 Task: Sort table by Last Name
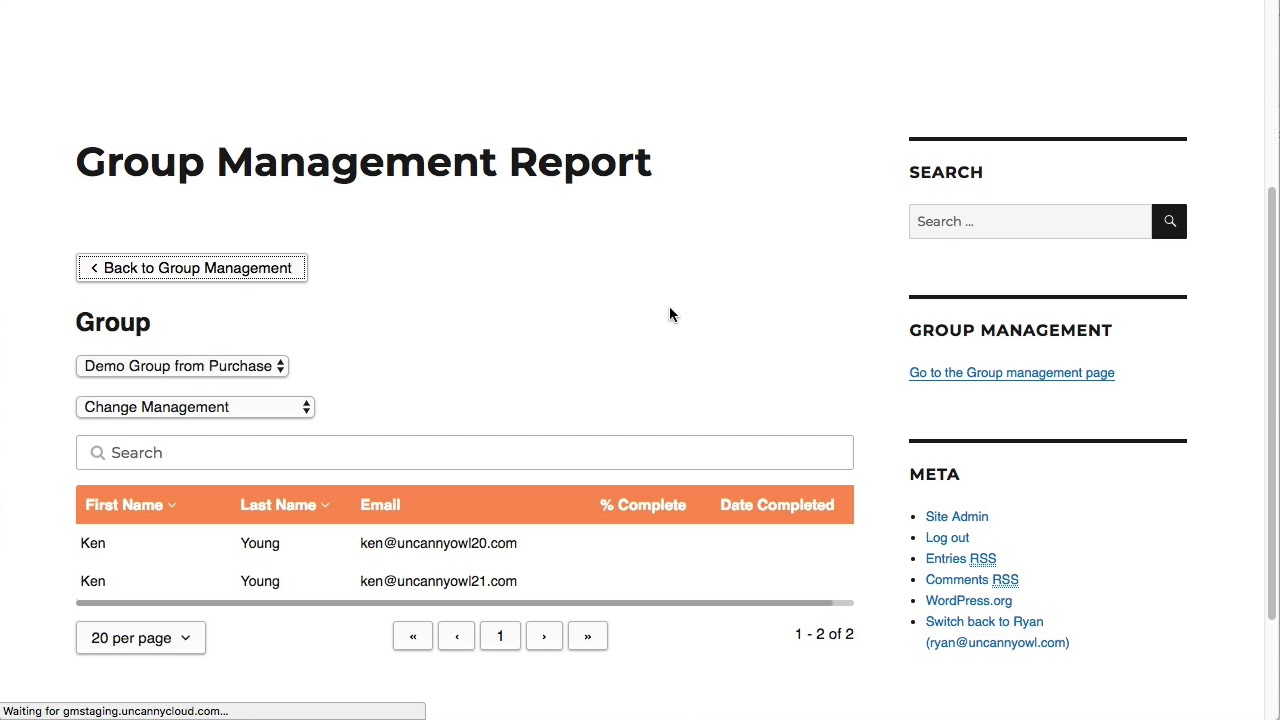(x=285, y=505)
